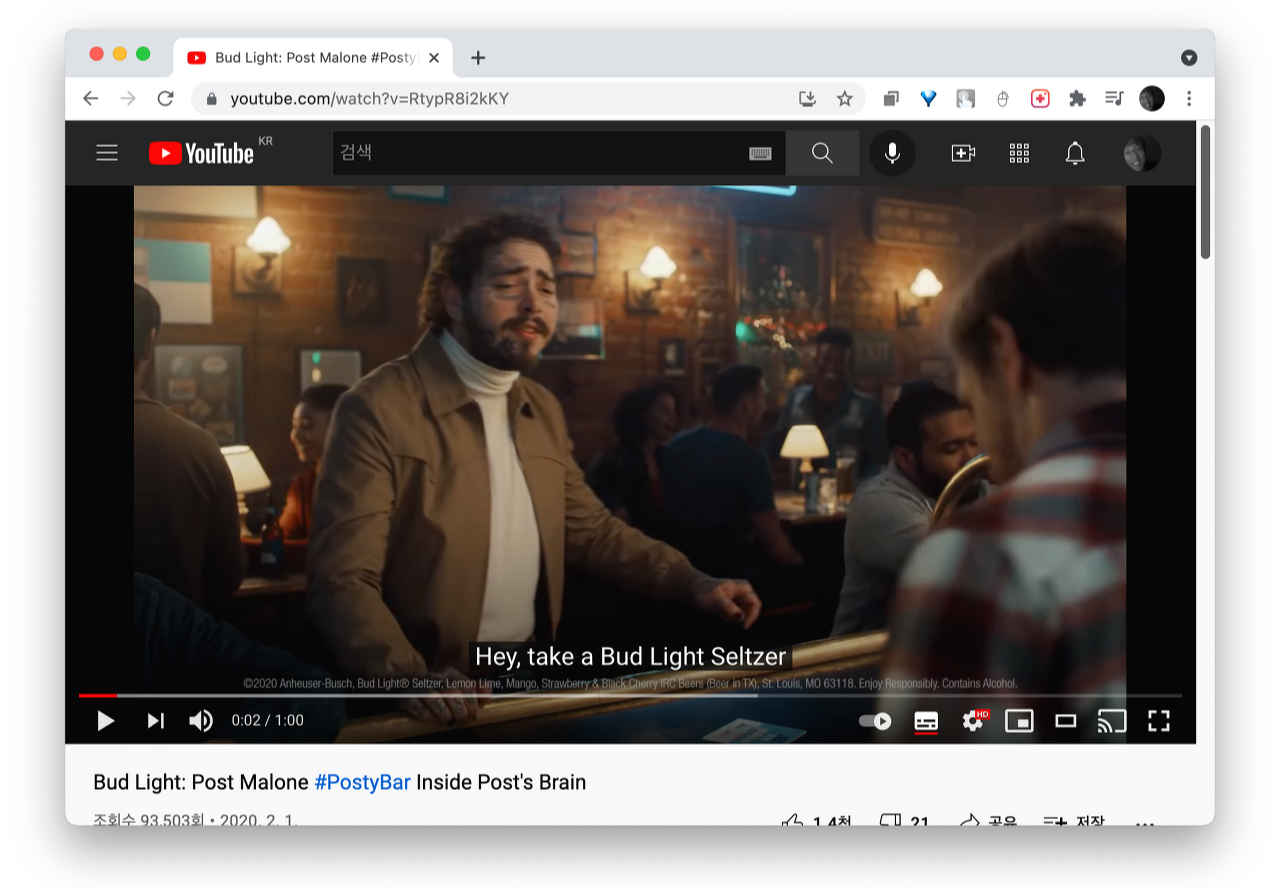Open the create video menu
Screen dimensions: 1280x888
coord(963,153)
